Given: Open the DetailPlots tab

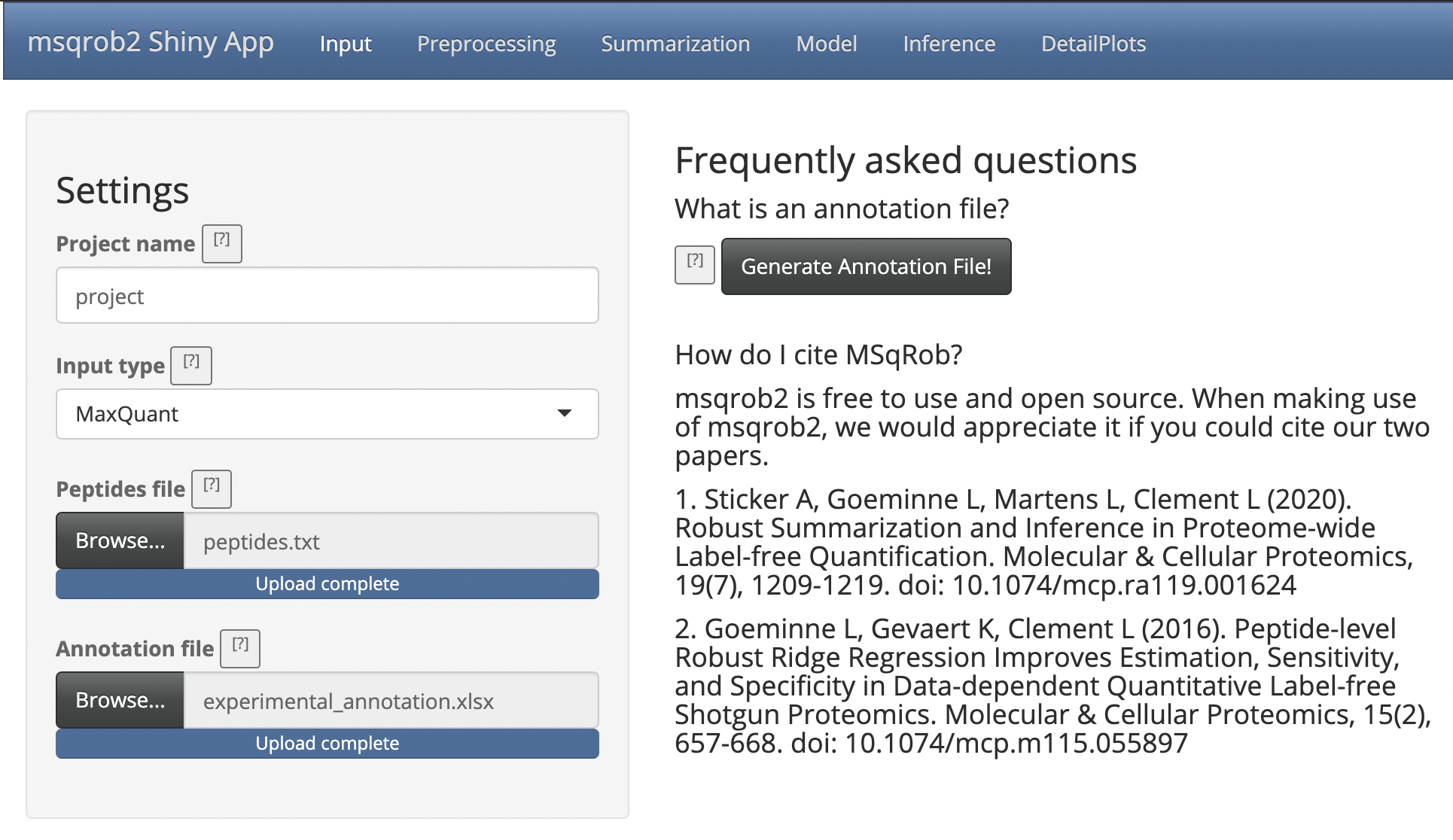Looking at the screenshot, I should (1093, 44).
